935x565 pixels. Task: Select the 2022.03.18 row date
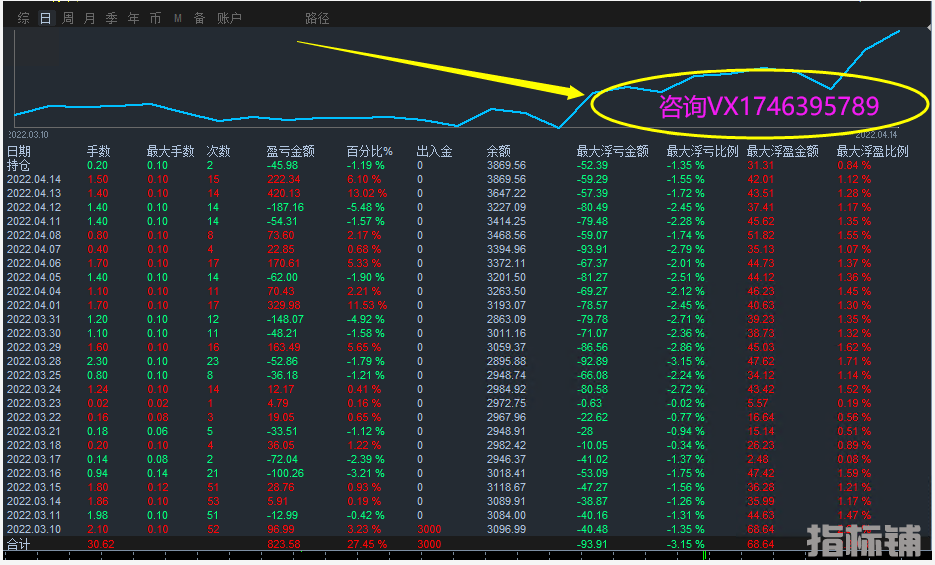click(33, 445)
